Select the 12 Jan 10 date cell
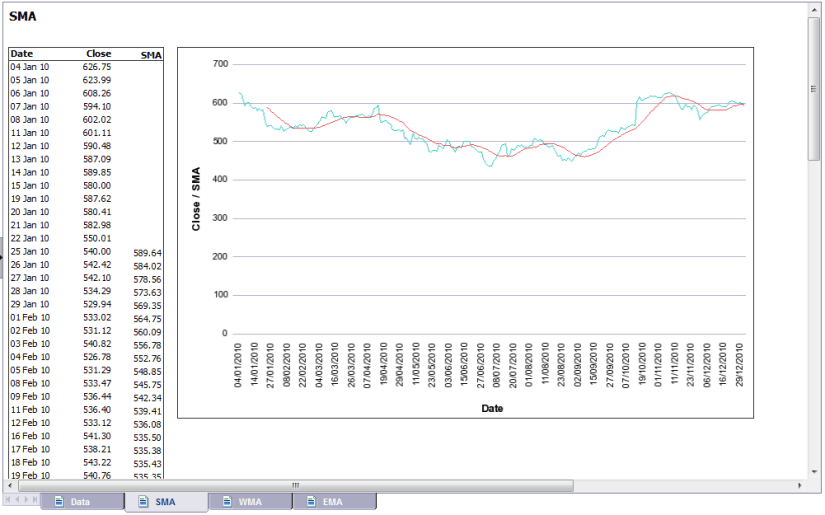 [x=30, y=146]
